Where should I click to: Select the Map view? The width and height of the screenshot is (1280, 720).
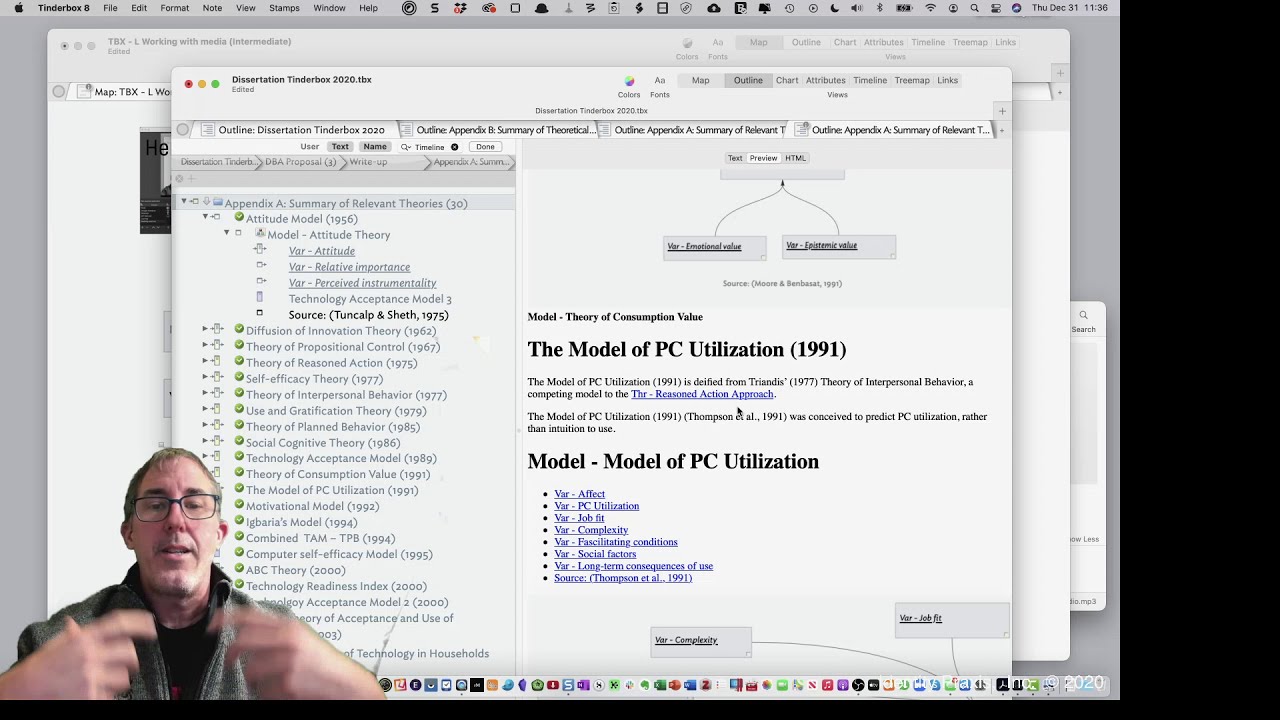(x=700, y=80)
